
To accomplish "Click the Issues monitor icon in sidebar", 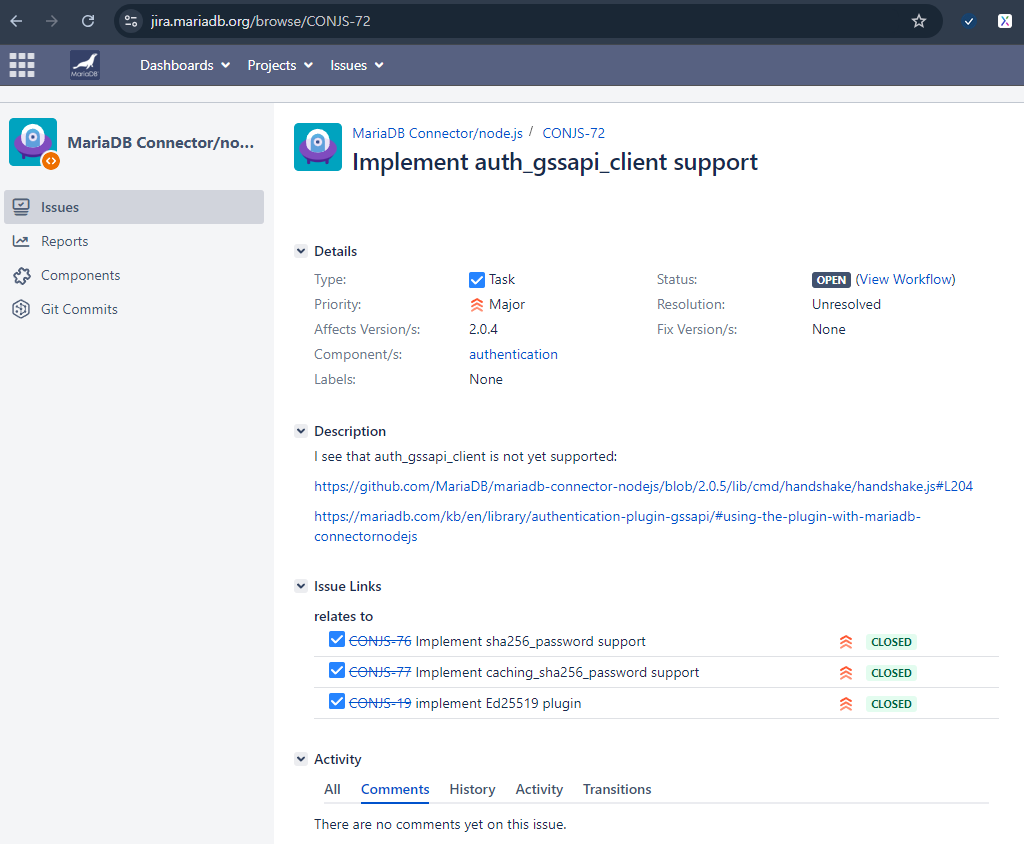I will (x=21, y=207).
